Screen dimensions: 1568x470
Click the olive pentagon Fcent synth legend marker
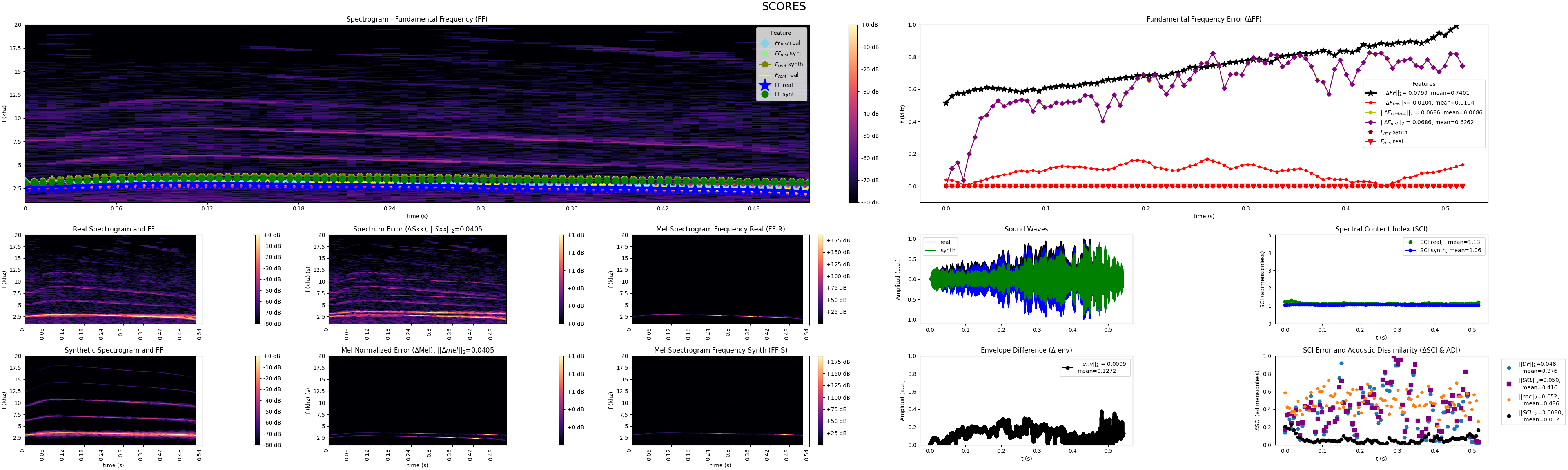click(764, 65)
